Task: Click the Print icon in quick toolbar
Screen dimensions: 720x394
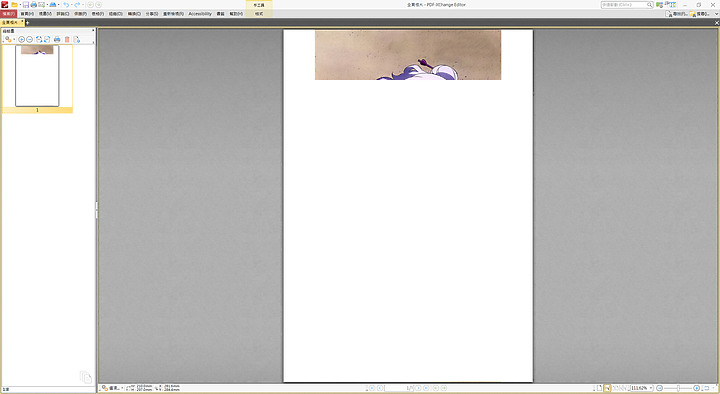Action: pyautogui.click(x=34, y=5)
